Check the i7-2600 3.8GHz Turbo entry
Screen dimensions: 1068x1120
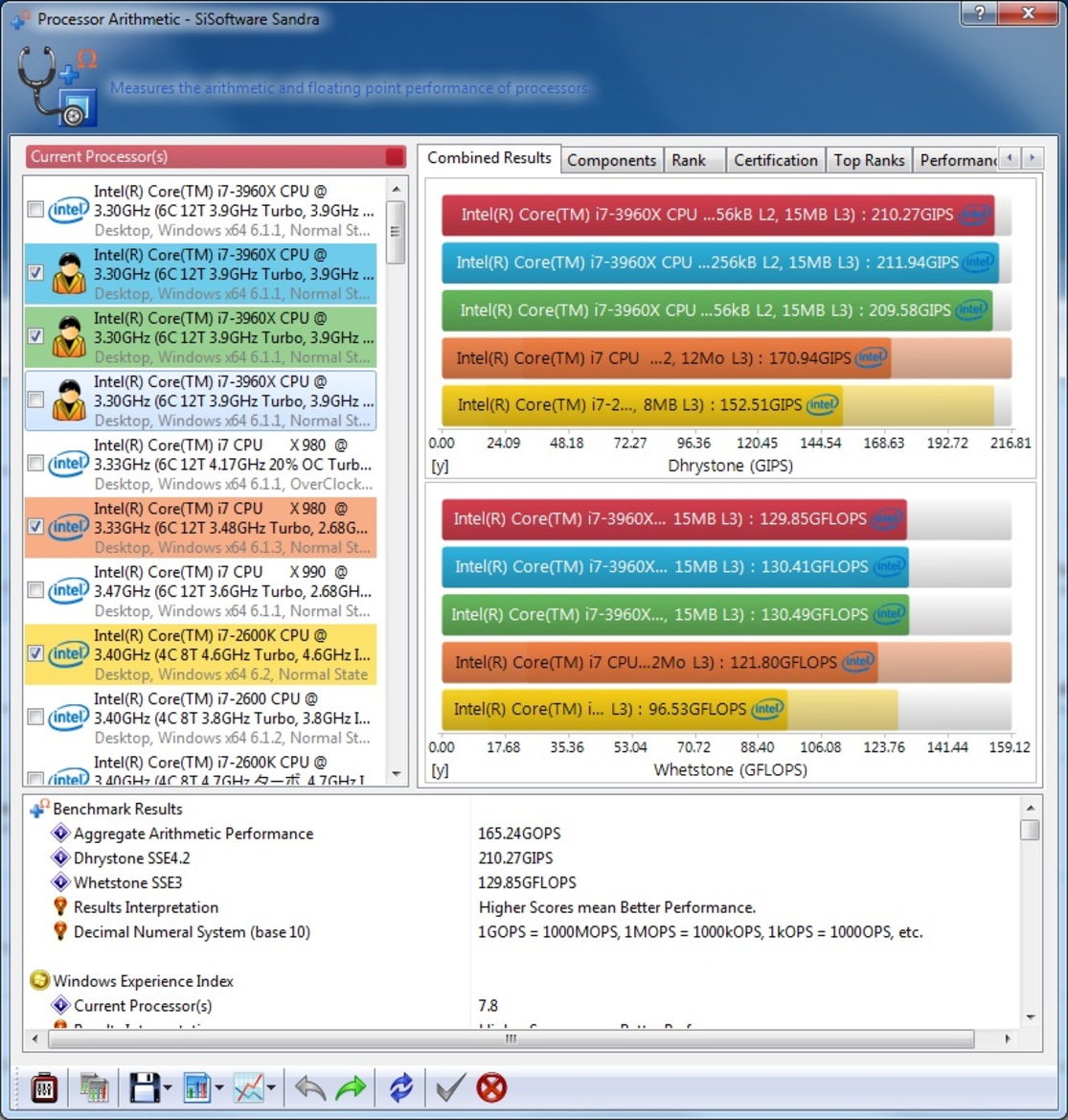(35, 718)
